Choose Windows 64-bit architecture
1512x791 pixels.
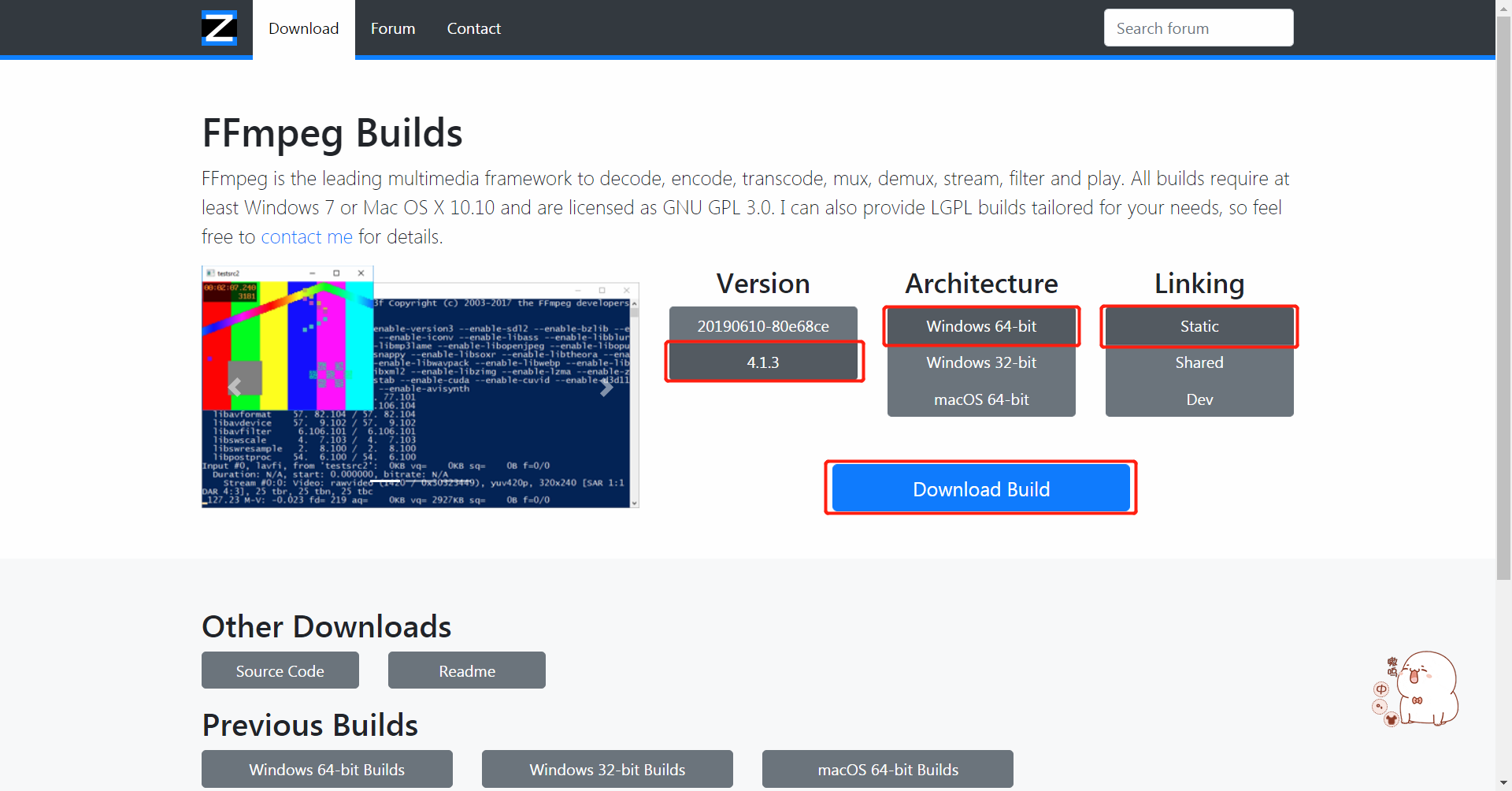coord(981,325)
